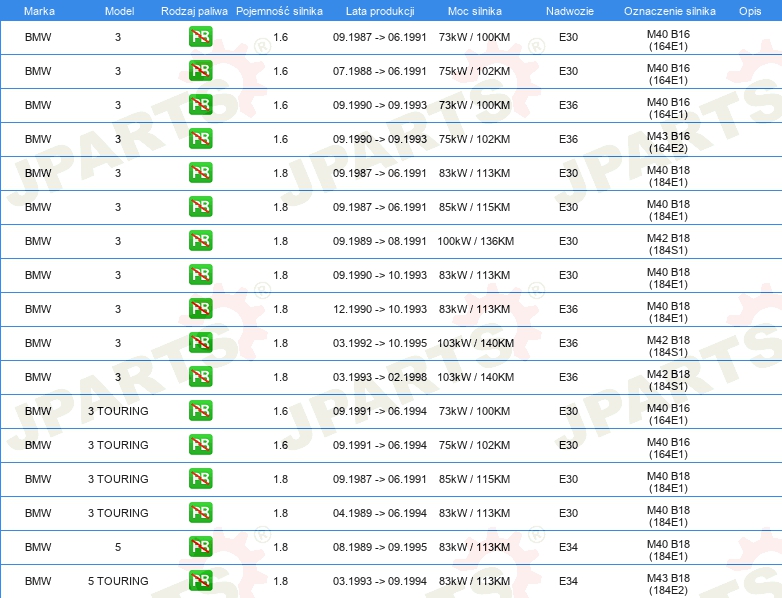This screenshot has height=598, width=782.
Task: Select the 5 TOURING model cell
Action: 118,581
